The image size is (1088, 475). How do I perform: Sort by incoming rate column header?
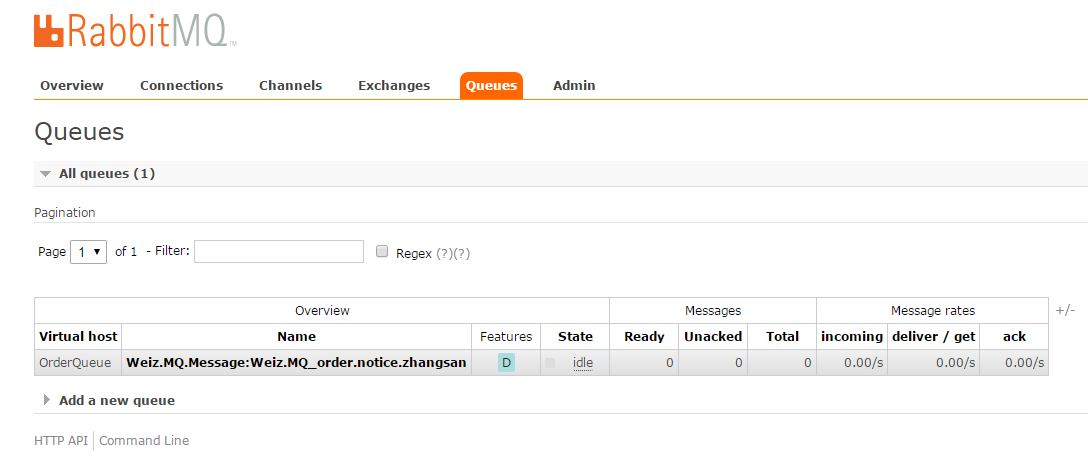851,336
